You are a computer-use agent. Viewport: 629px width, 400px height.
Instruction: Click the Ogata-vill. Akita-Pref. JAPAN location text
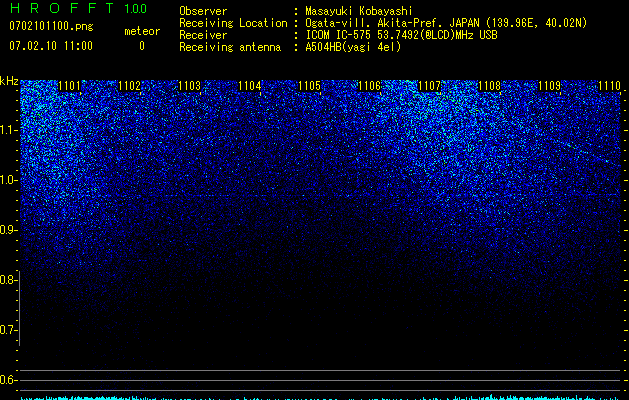point(446,23)
